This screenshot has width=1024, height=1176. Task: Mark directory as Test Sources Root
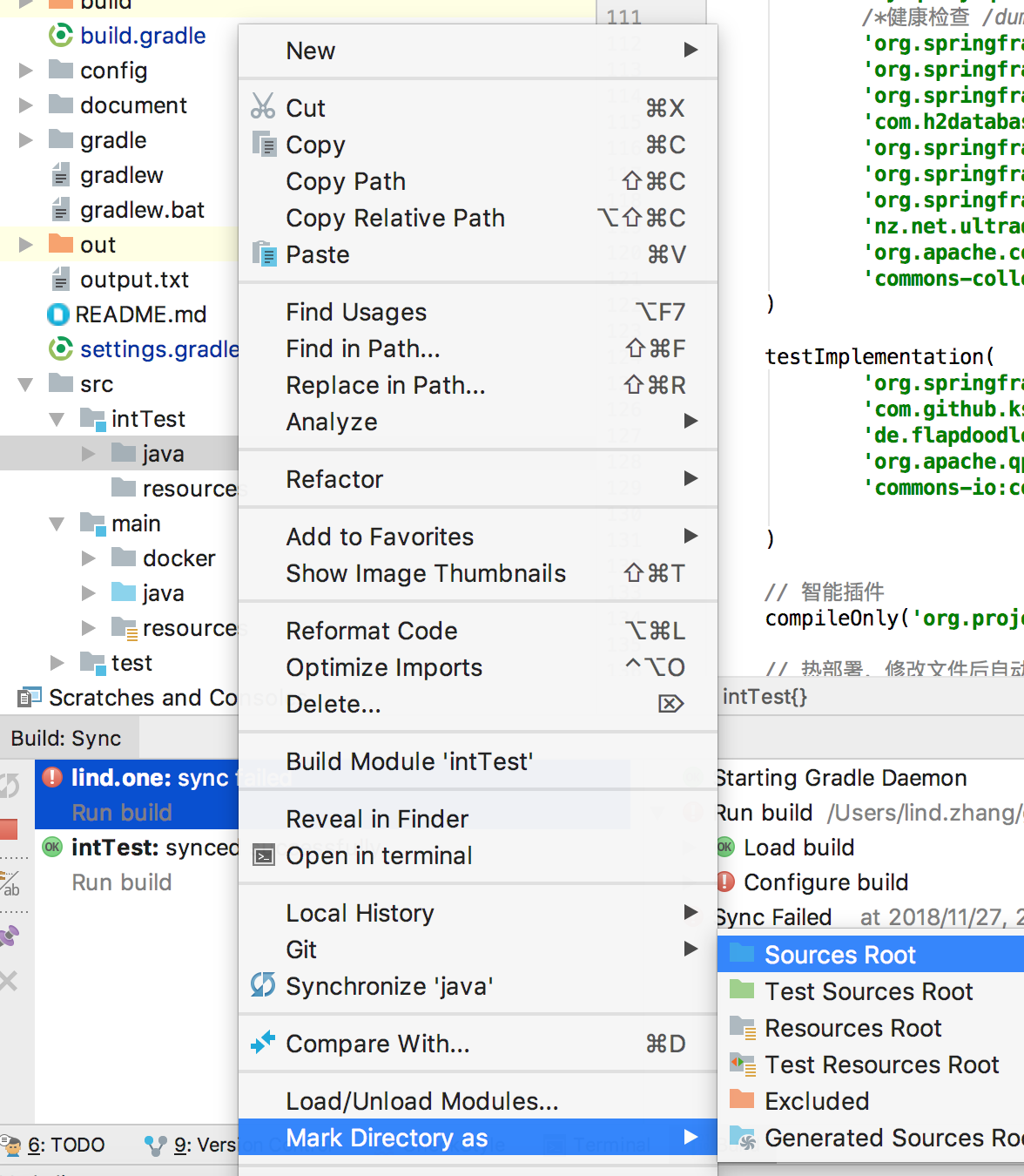click(x=871, y=991)
